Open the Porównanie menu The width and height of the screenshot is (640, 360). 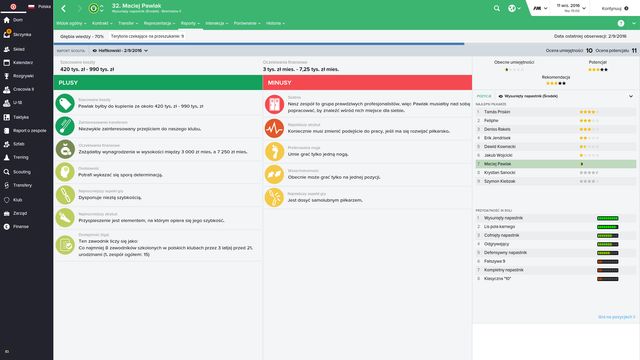247,23
